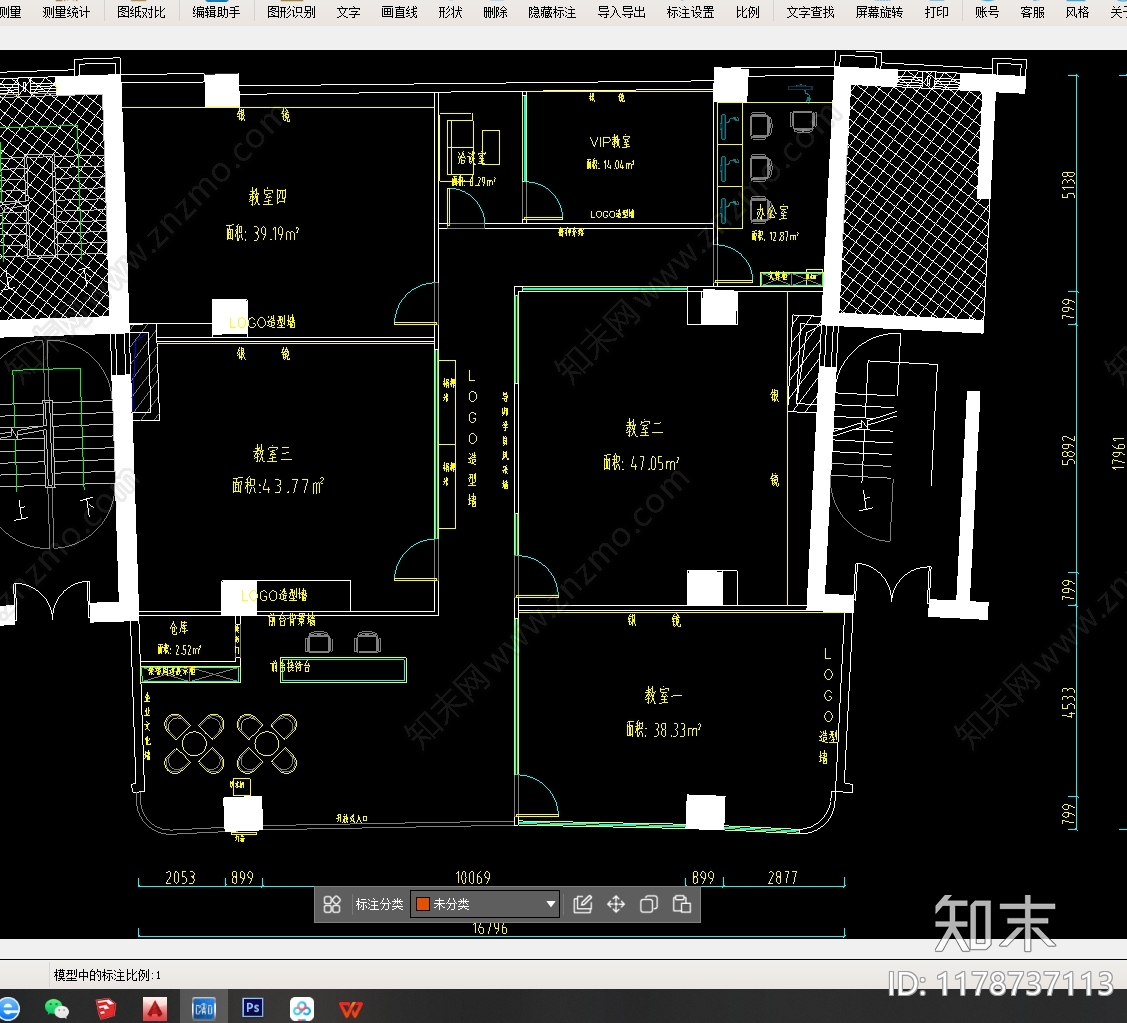Screen dimensions: 1127x1023
Task: Click the paste annotation icon
Action: click(x=682, y=904)
